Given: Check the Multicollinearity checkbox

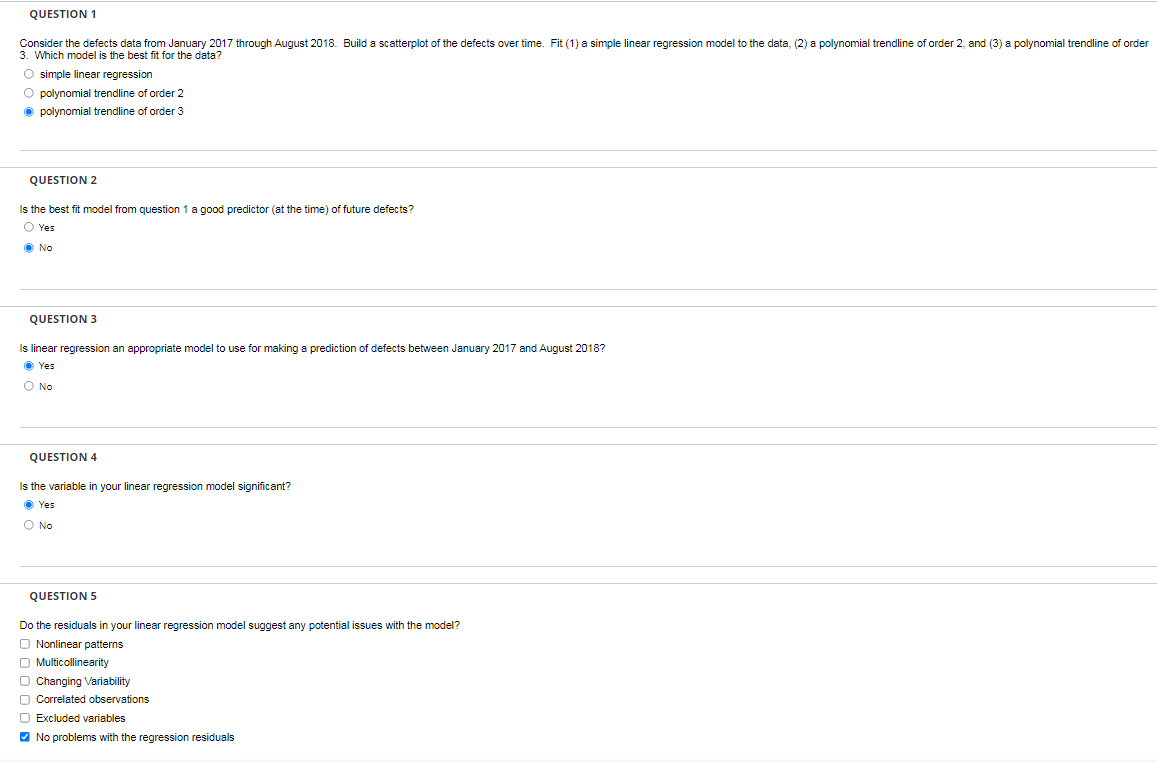Looking at the screenshot, I should pos(24,662).
